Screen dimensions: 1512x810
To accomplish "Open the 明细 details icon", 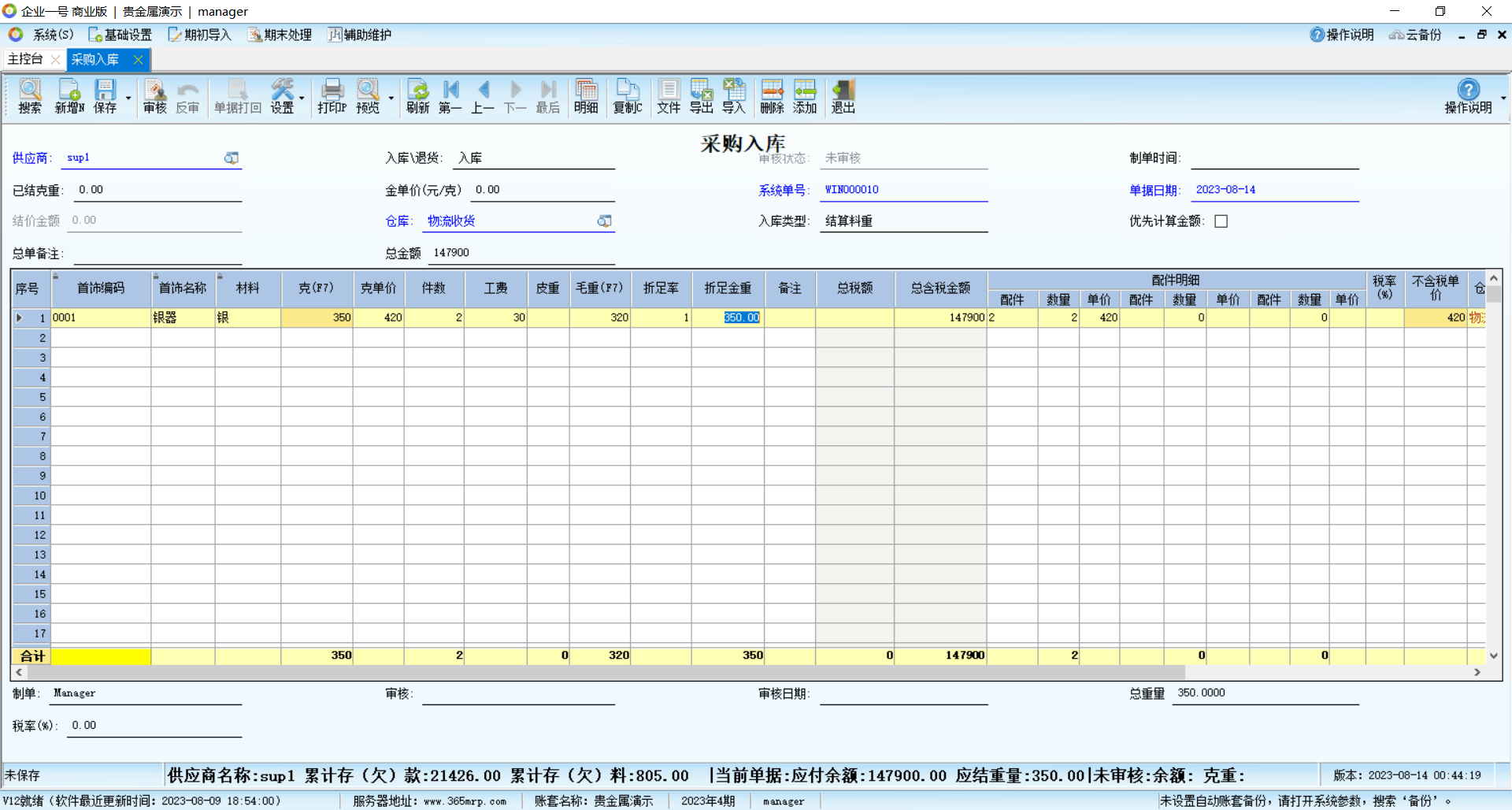I will pos(585,96).
